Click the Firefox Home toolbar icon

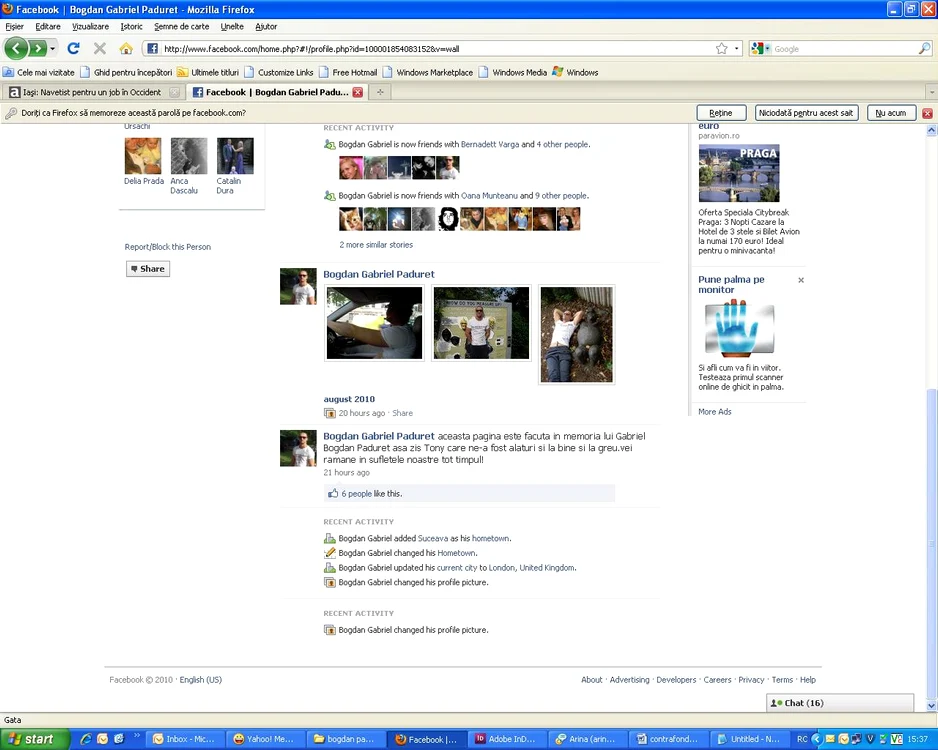(x=126, y=48)
